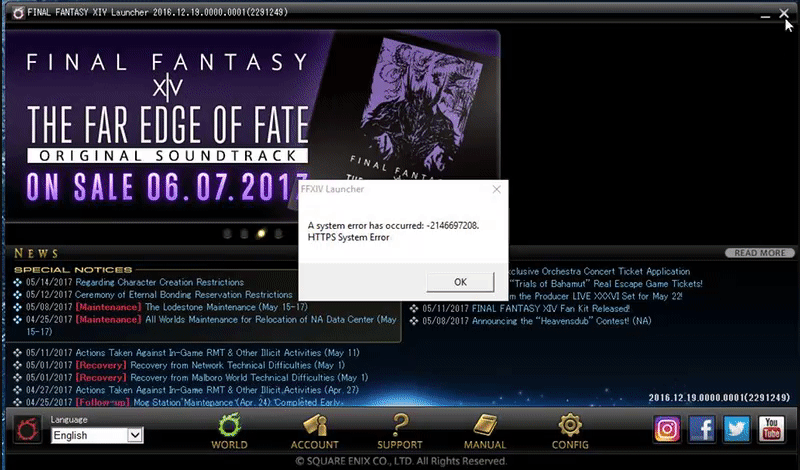Open the SUPPORT question mark icon
The height and width of the screenshot is (470, 800).
(399, 432)
